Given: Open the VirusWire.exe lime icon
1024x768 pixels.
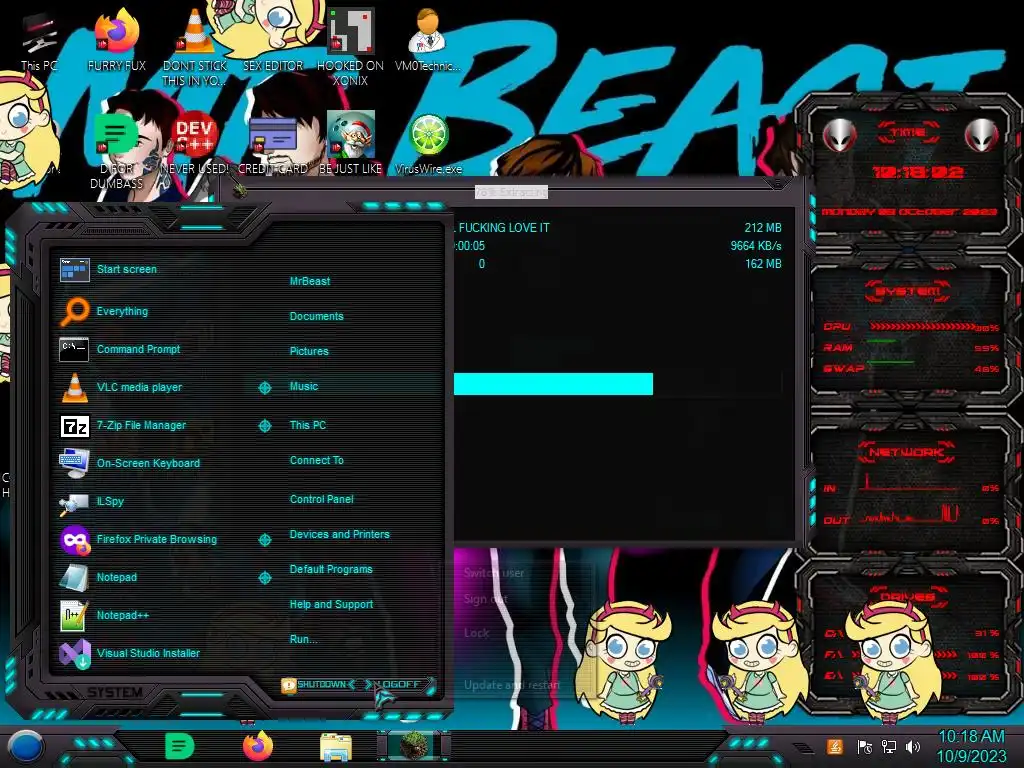Looking at the screenshot, I should click(x=428, y=144).
